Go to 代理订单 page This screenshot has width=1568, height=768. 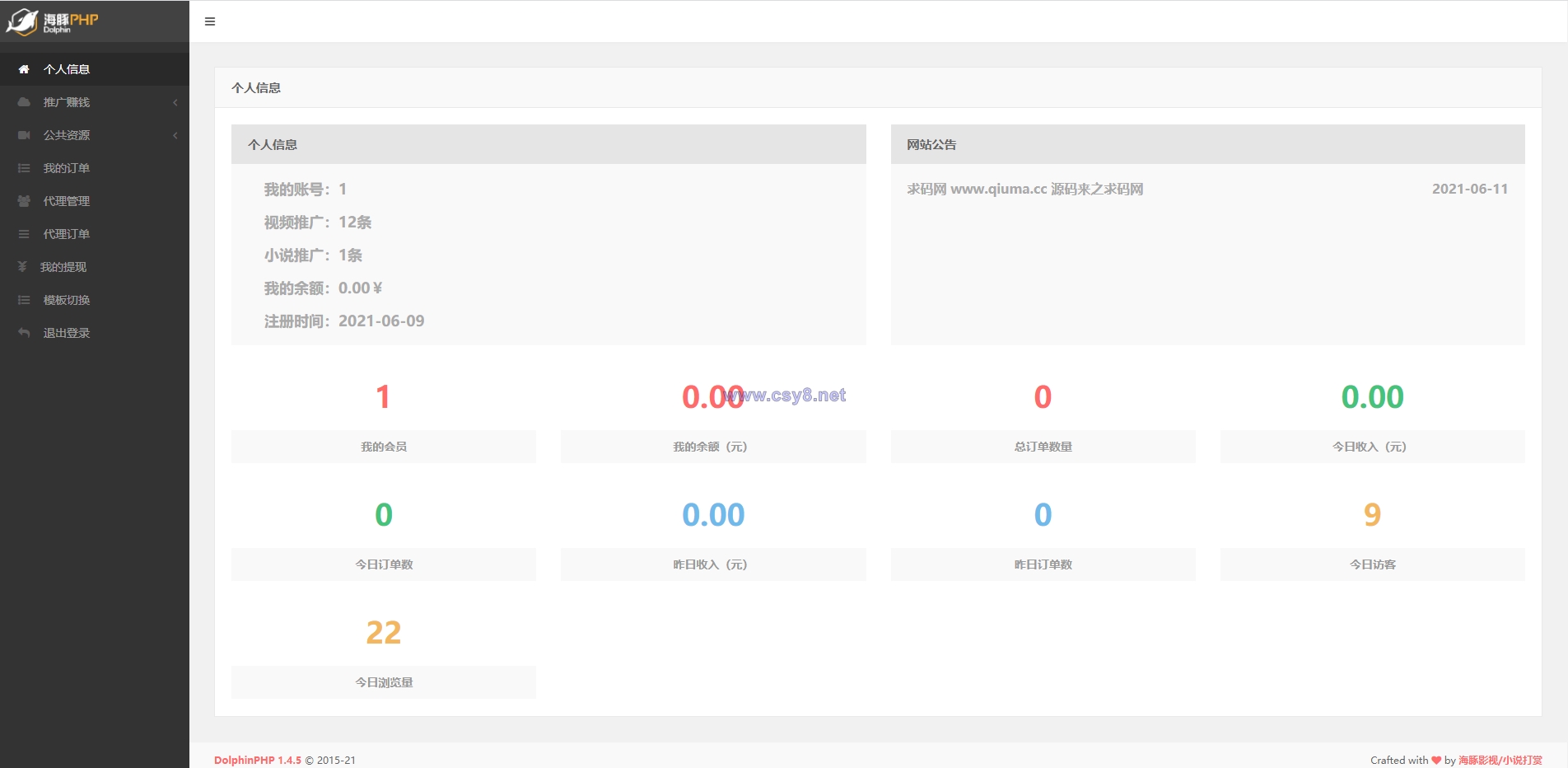pos(95,234)
